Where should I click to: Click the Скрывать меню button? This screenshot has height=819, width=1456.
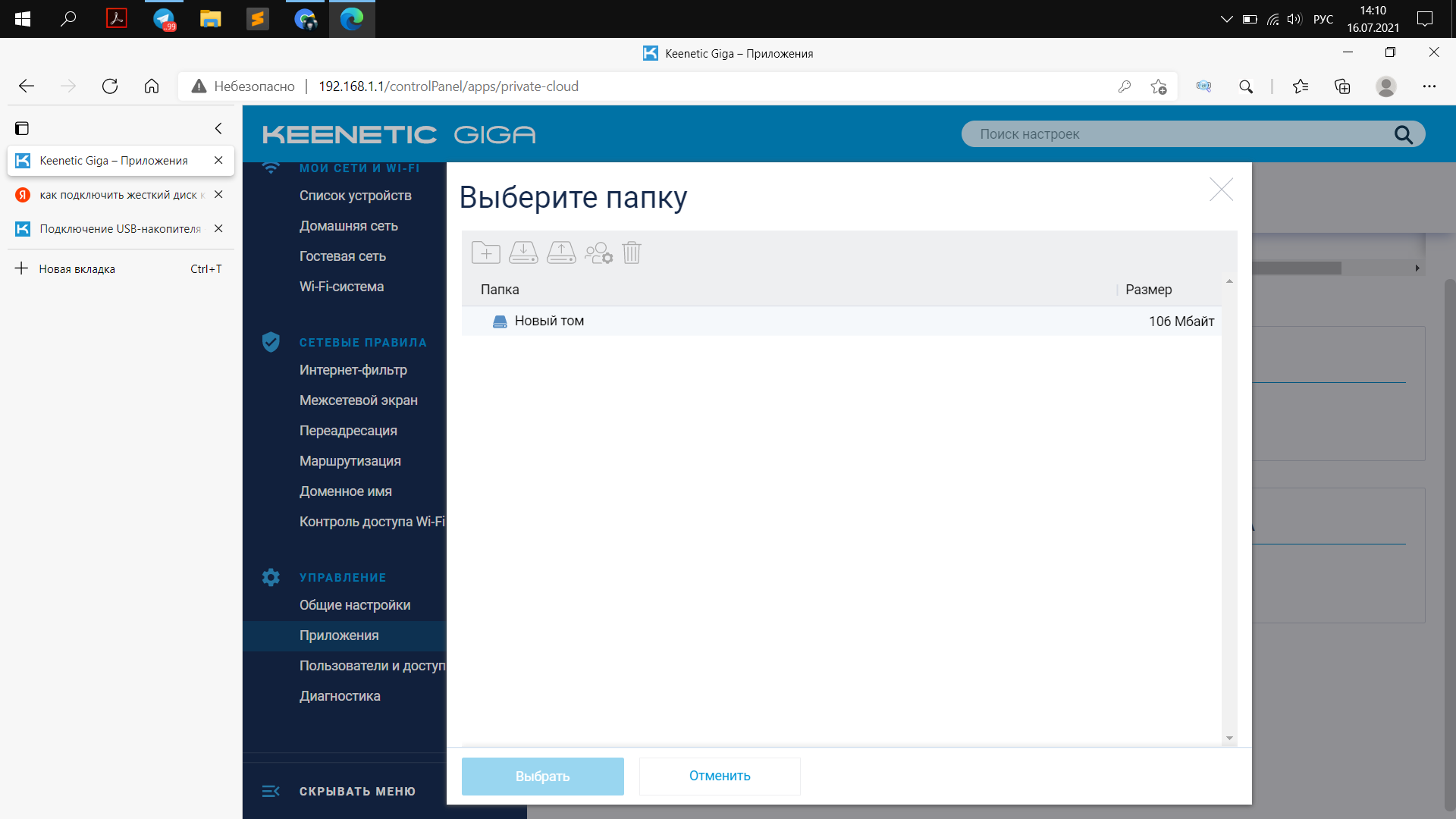point(338,791)
